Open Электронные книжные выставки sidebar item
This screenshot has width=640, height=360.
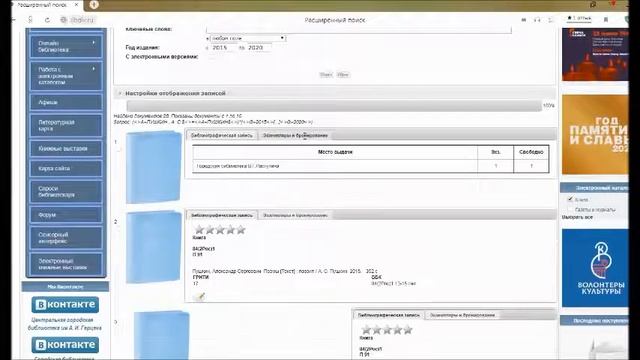click(66, 264)
